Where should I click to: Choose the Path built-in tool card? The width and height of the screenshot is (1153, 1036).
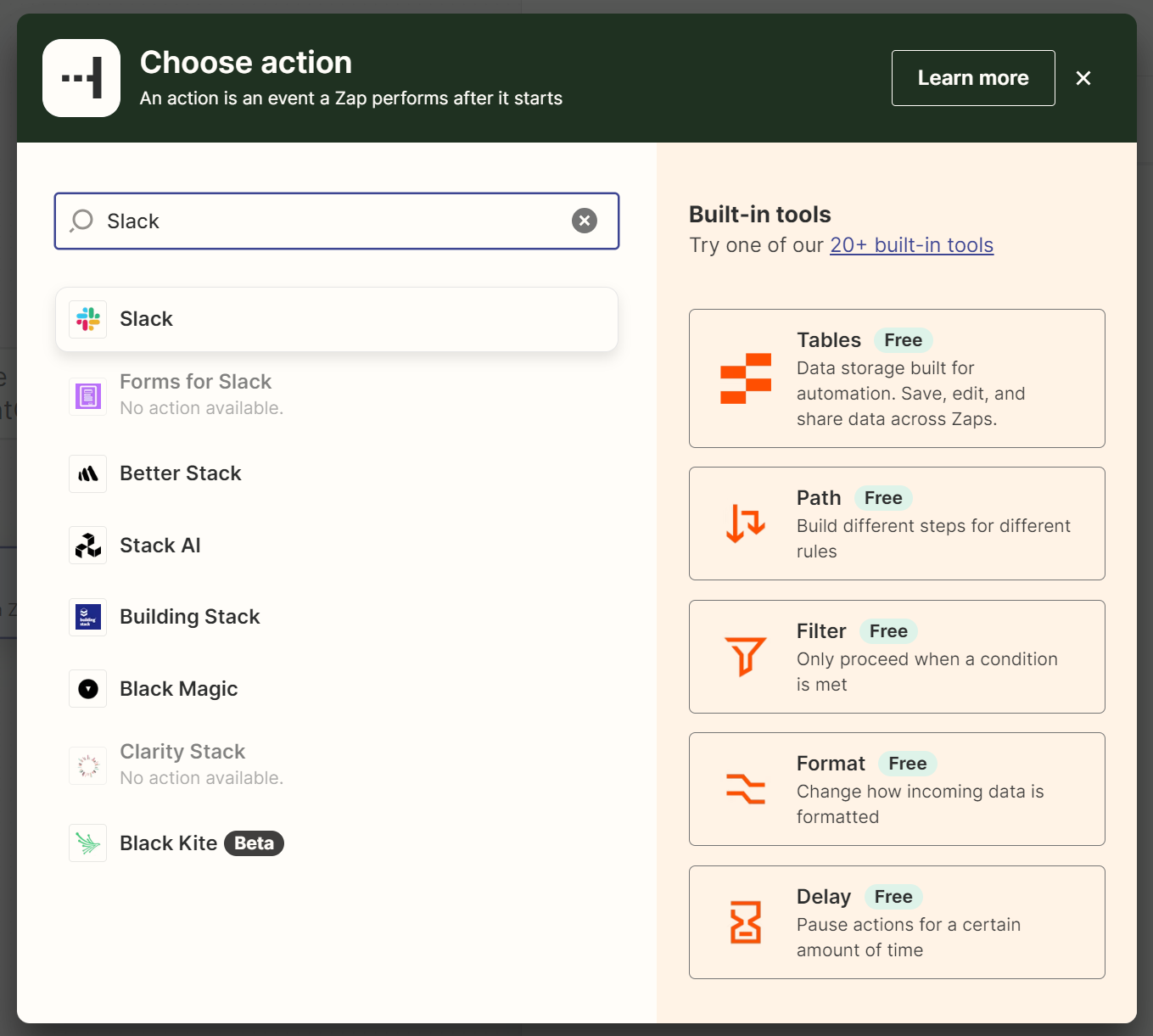pos(897,524)
